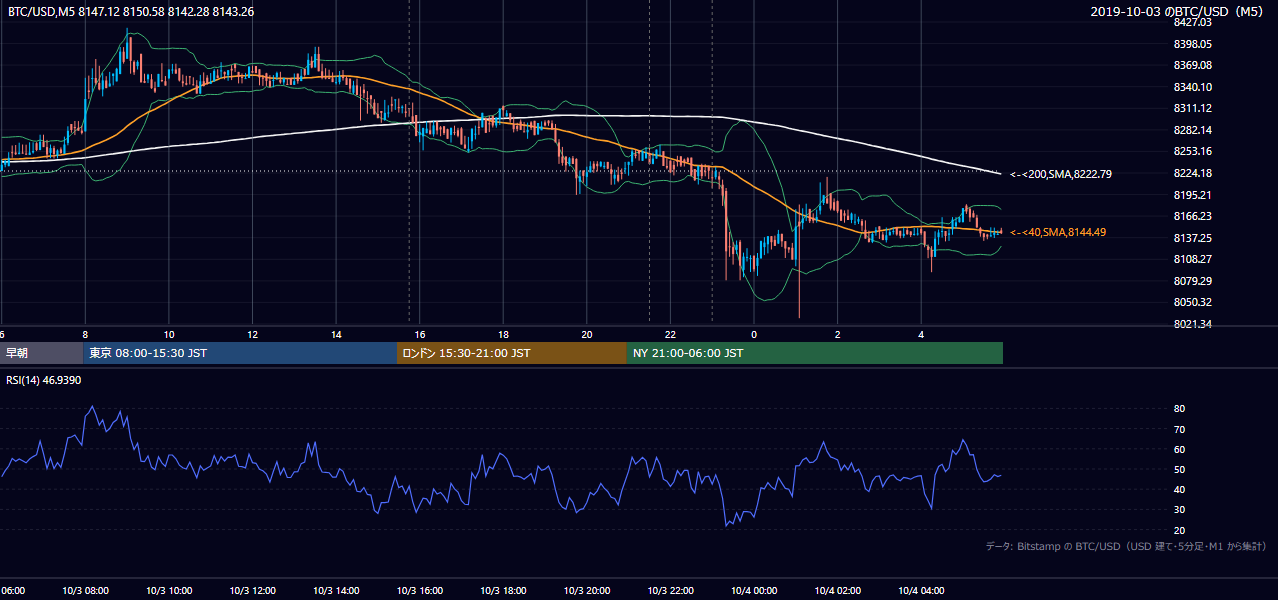Click hour tick 18 under price chart

click(x=504, y=334)
